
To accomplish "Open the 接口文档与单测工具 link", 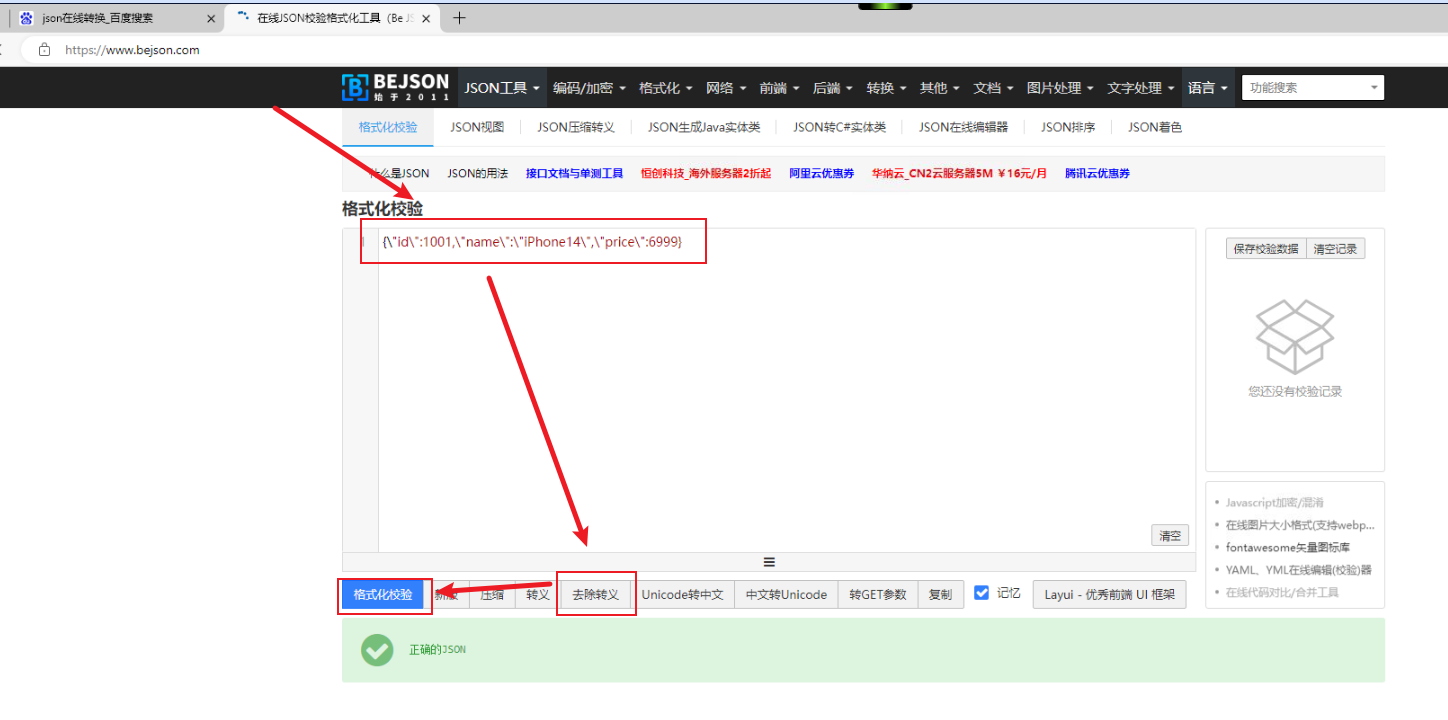I will point(574,174).
